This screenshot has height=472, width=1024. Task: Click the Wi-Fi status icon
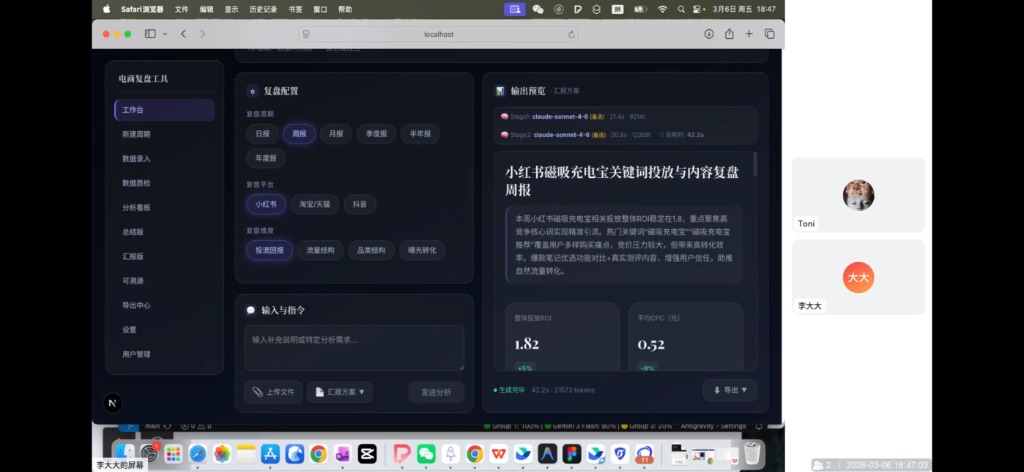pos(663,9)
